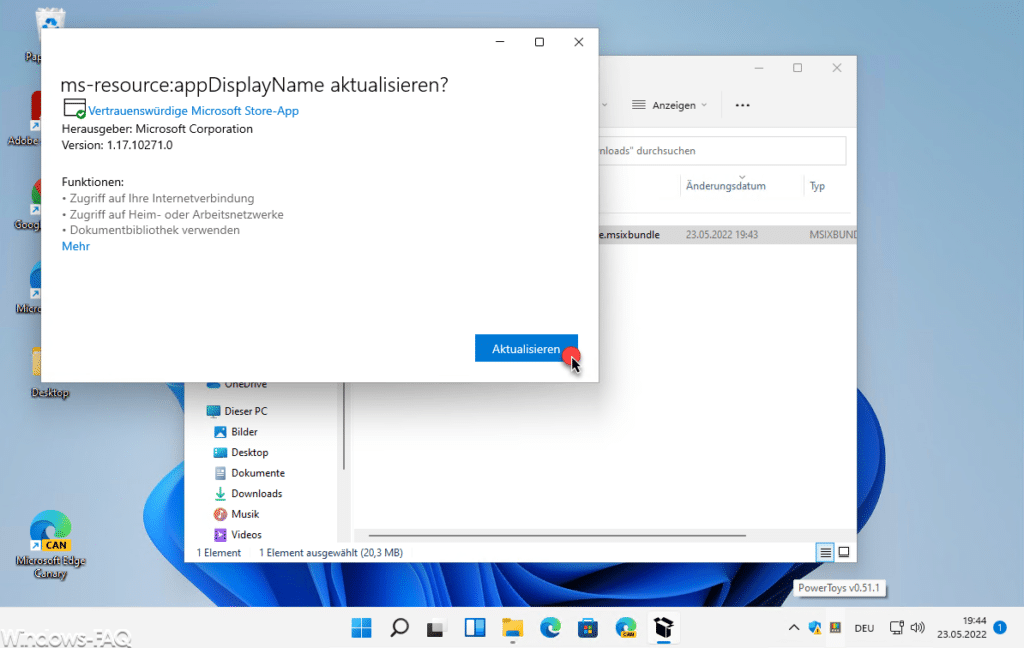Open Bilder folder in sidebar
Screen dimensions: 1024x648
point(244,432)
